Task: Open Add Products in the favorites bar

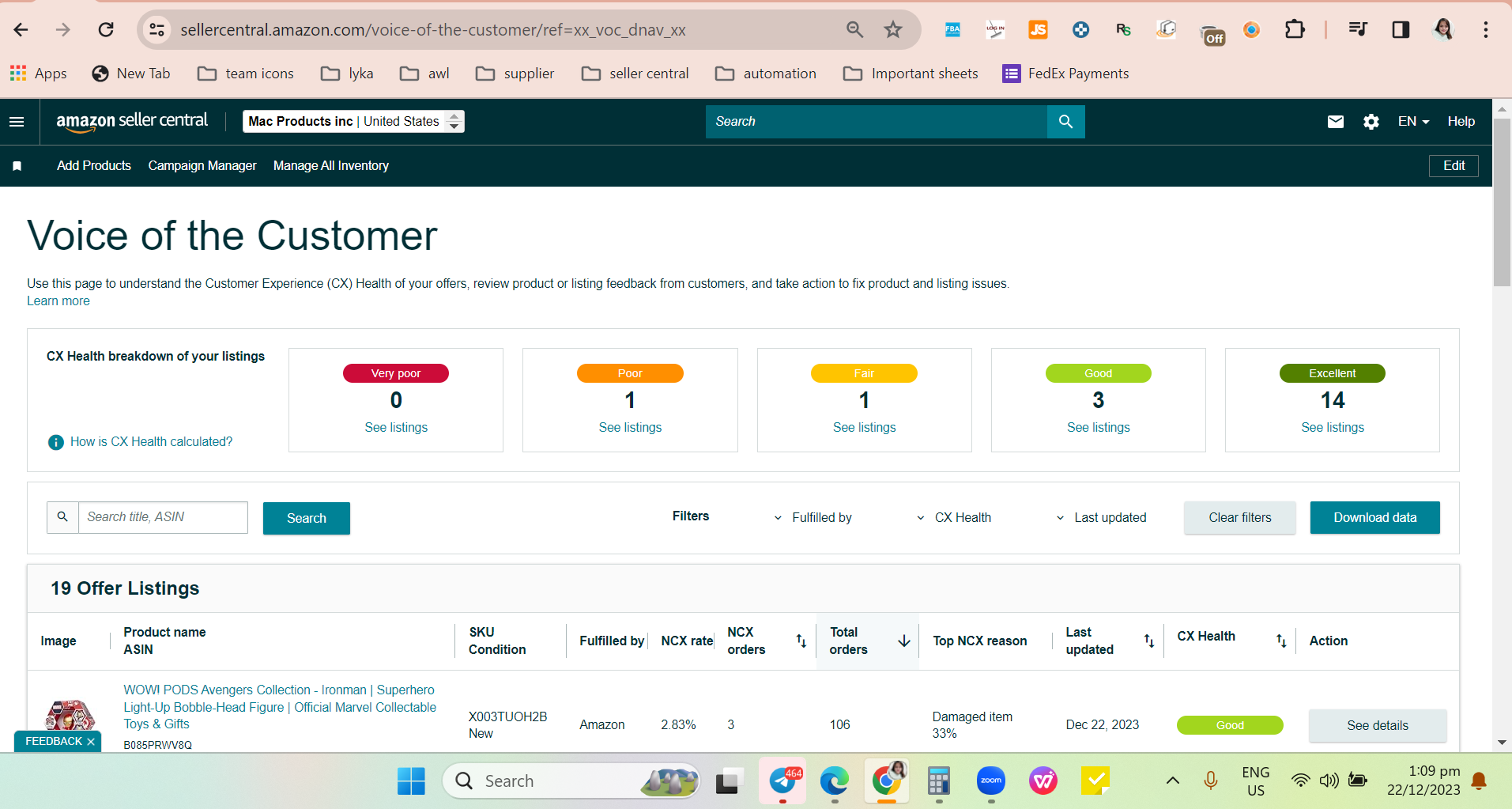Action: pos(94,166)
